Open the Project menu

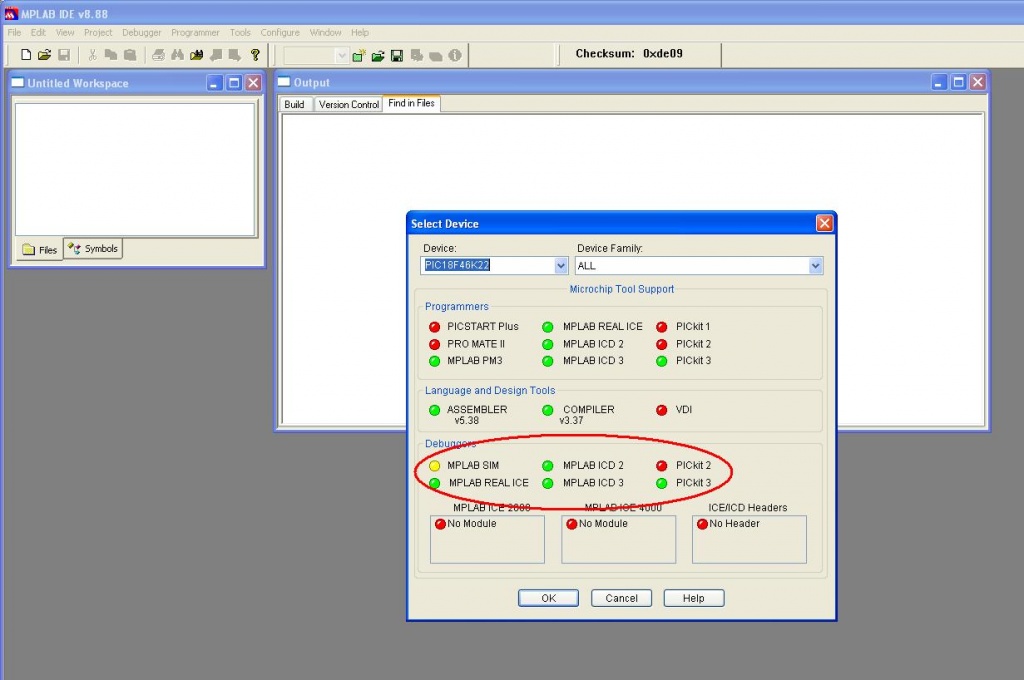[x=98, y=33]
